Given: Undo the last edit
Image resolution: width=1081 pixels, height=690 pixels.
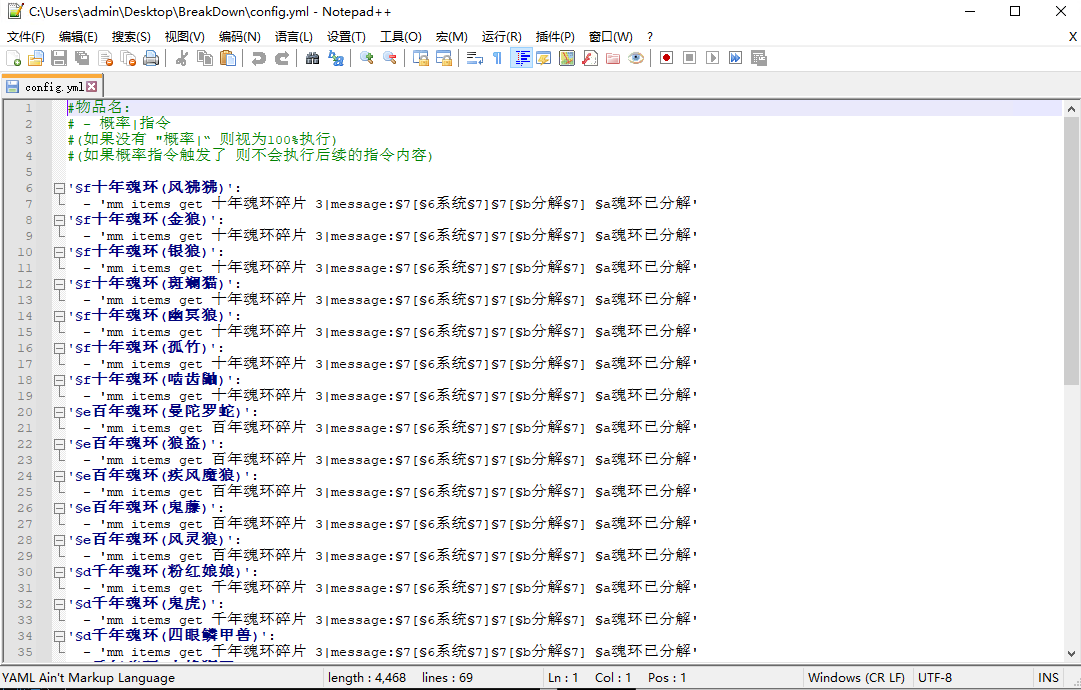Looking at the screenshot, I should (x=257, y=58).
